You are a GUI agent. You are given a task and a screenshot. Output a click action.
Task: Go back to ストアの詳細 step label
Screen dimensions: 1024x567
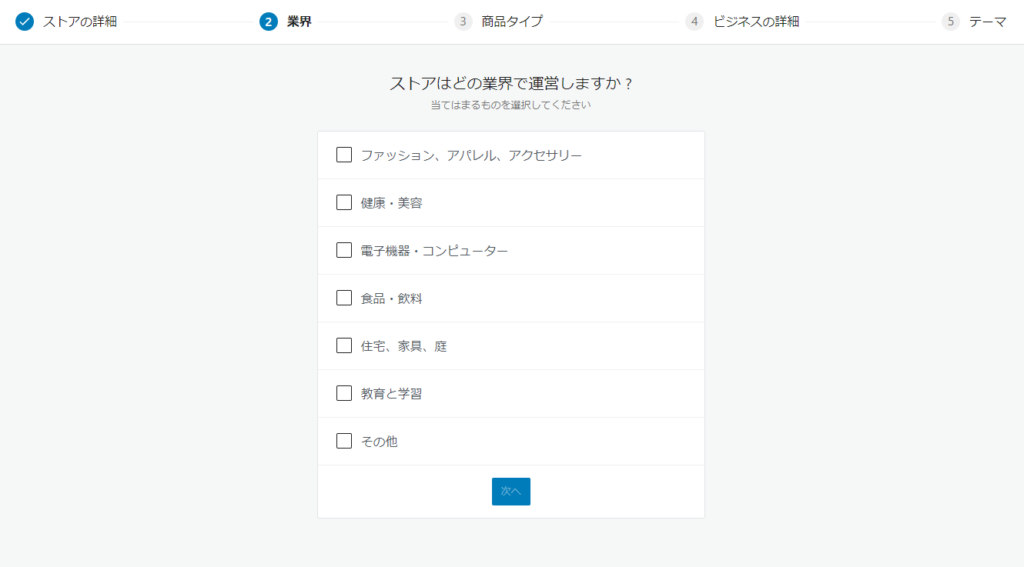tap(80, 22)
